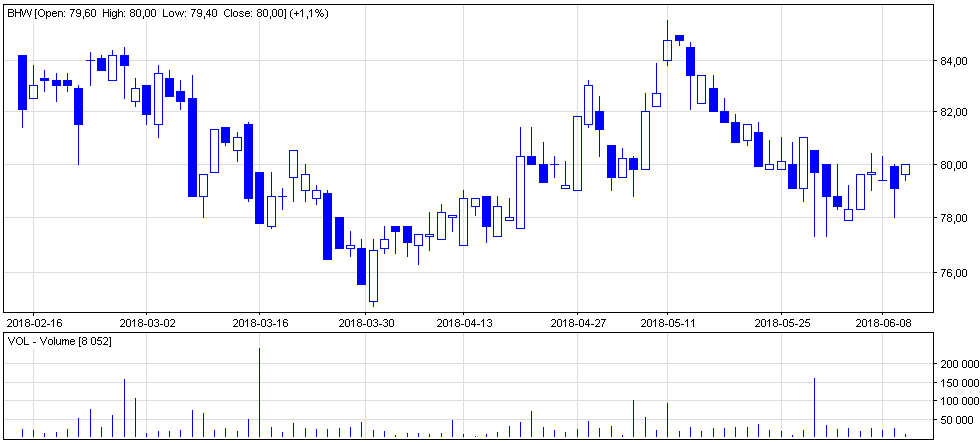This screenshot has height=443, width=980.
Task: Click the VOL - Volume [8 052] label
Action: [59, 342]
